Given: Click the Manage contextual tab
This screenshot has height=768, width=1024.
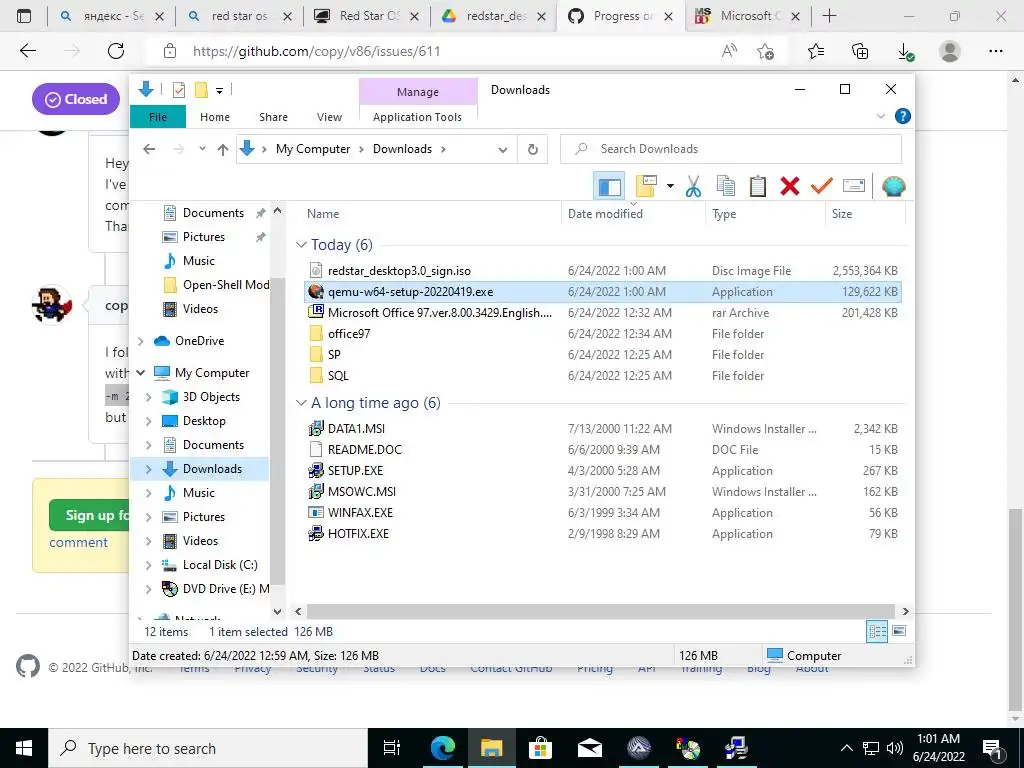Looking at the screenshot, I should click(418, 92).
